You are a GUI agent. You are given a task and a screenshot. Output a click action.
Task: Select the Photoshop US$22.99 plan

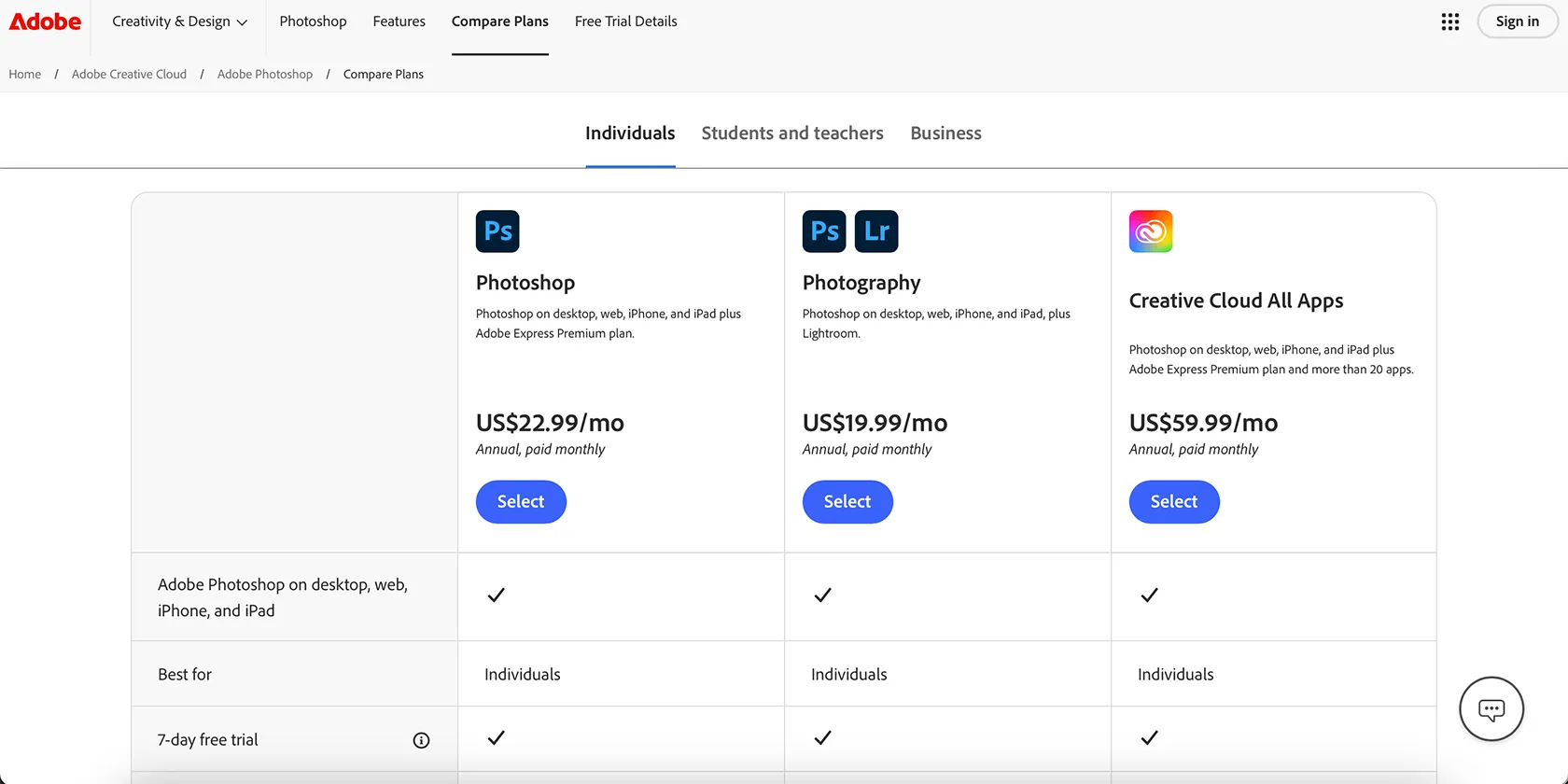[521, 502]
